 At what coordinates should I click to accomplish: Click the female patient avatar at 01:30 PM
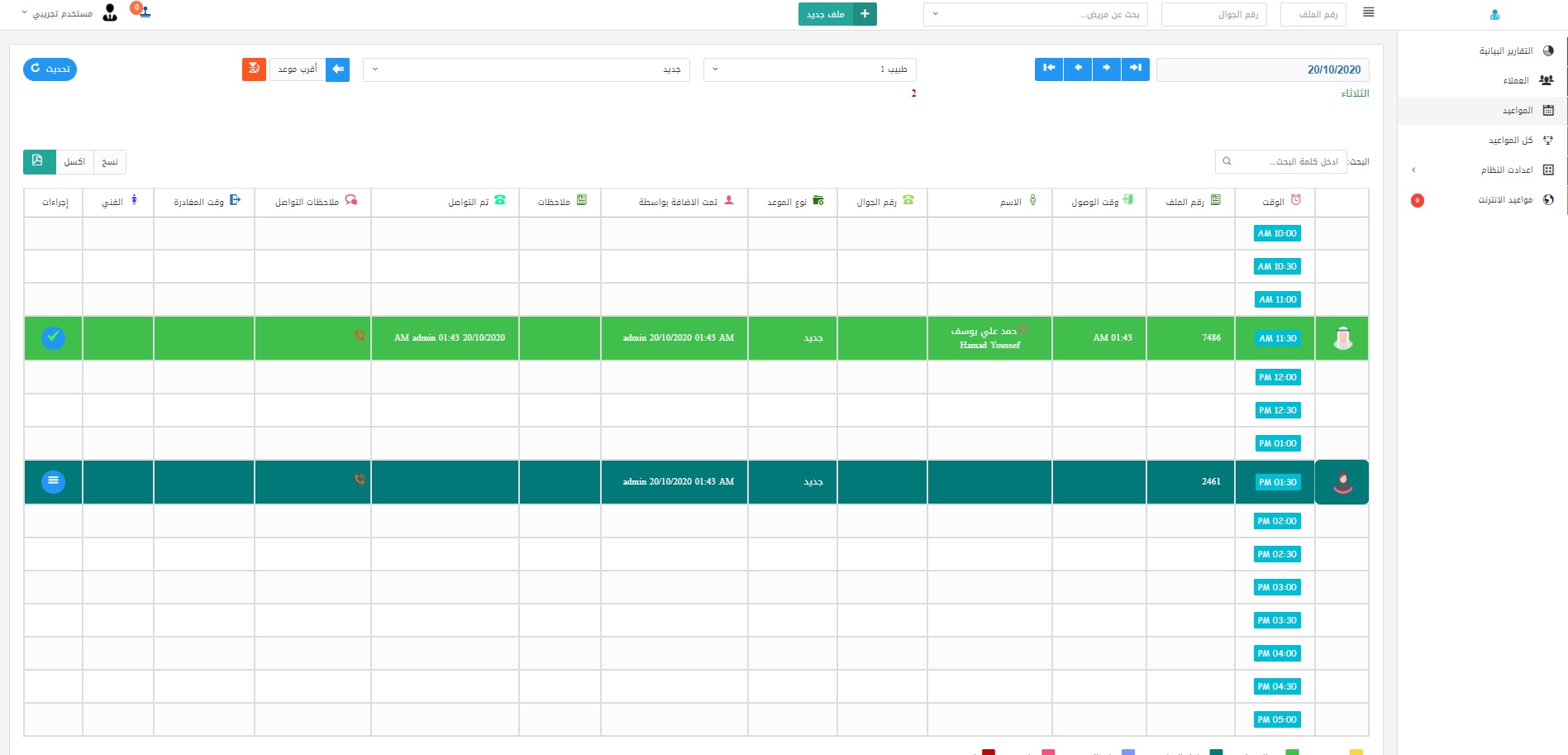coord(1342,482)
